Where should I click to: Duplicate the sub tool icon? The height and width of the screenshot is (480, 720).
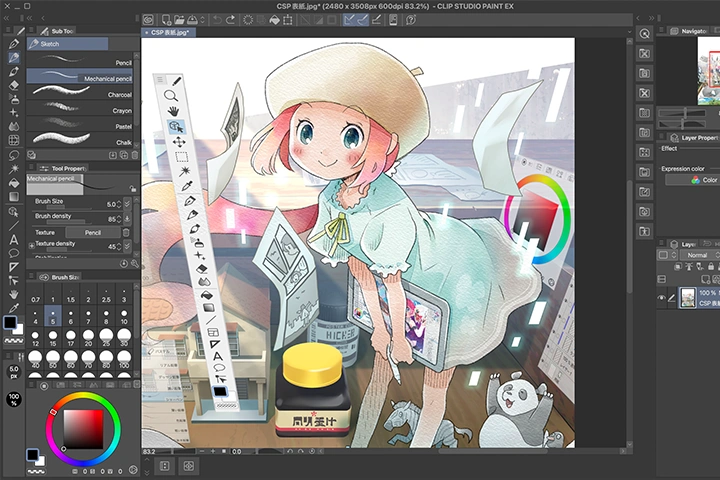pyautogui.click(x=124, y=155)
